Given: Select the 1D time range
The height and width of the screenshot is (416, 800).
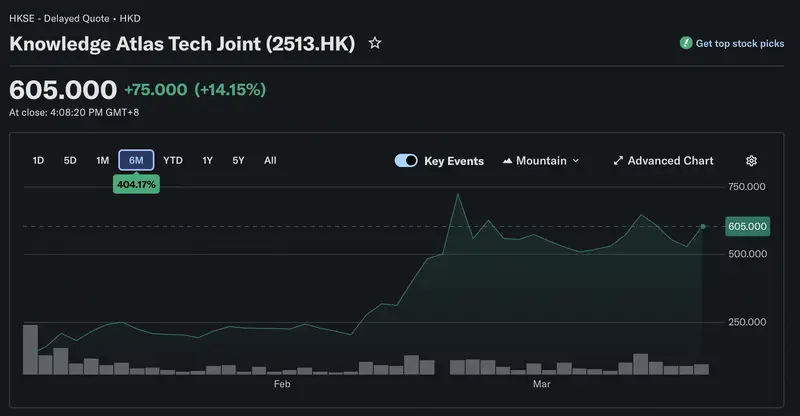Looking at the screenshot, I should pyautogui.click(x=38, y=160).
